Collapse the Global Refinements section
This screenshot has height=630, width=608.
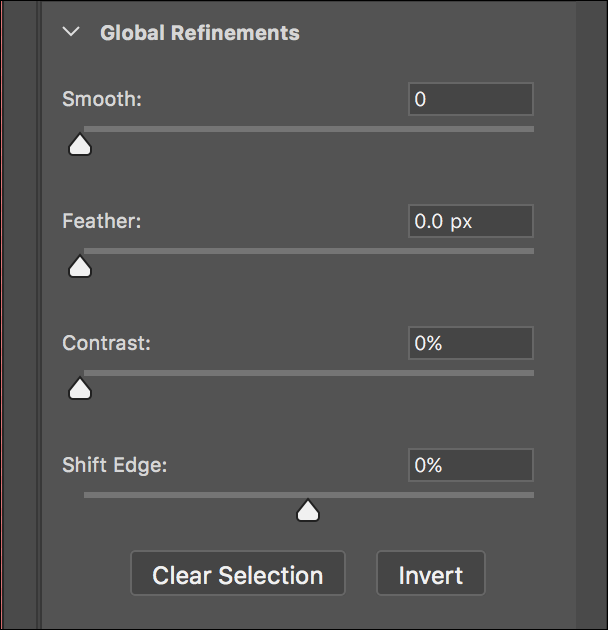[x=71, y=32]
